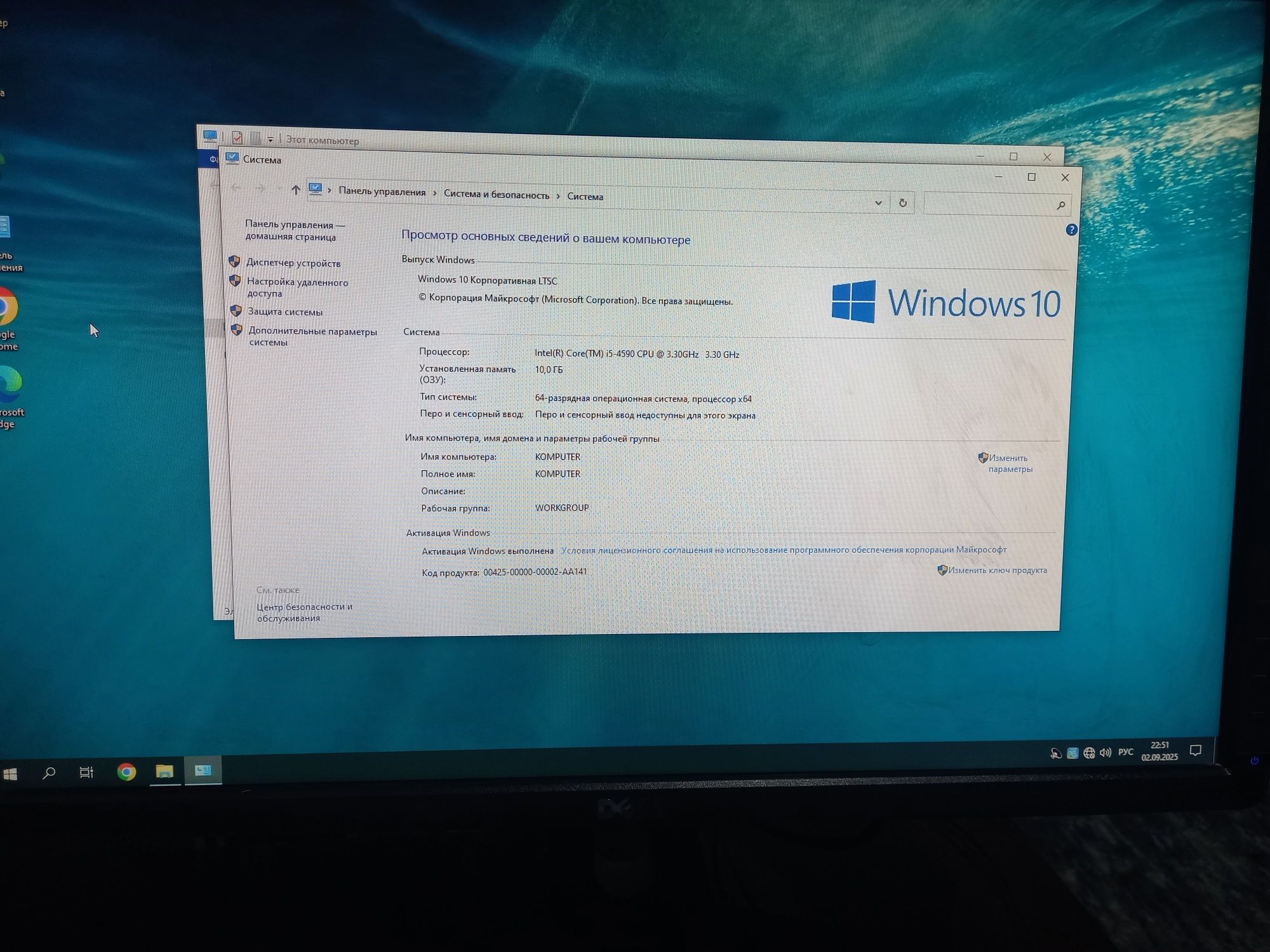1270x952 pixels.
Task: Click the refresh button in address bar
Action: [x=902, y=203]
